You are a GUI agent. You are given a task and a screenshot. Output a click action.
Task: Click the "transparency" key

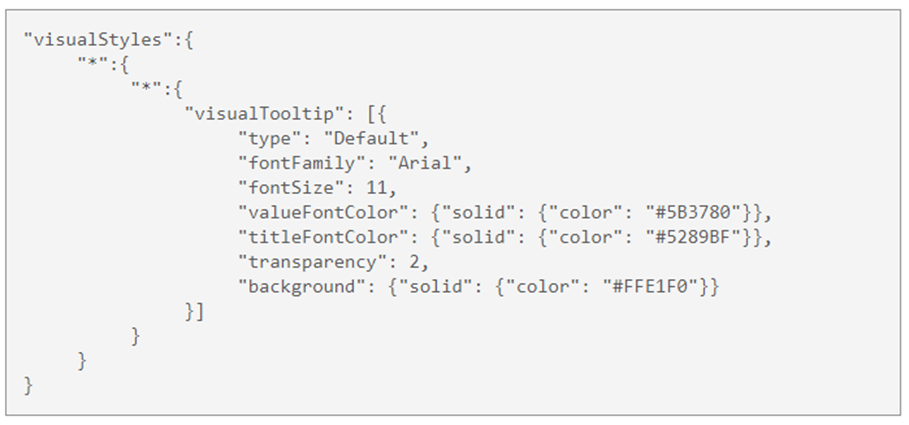coord(313,262)
